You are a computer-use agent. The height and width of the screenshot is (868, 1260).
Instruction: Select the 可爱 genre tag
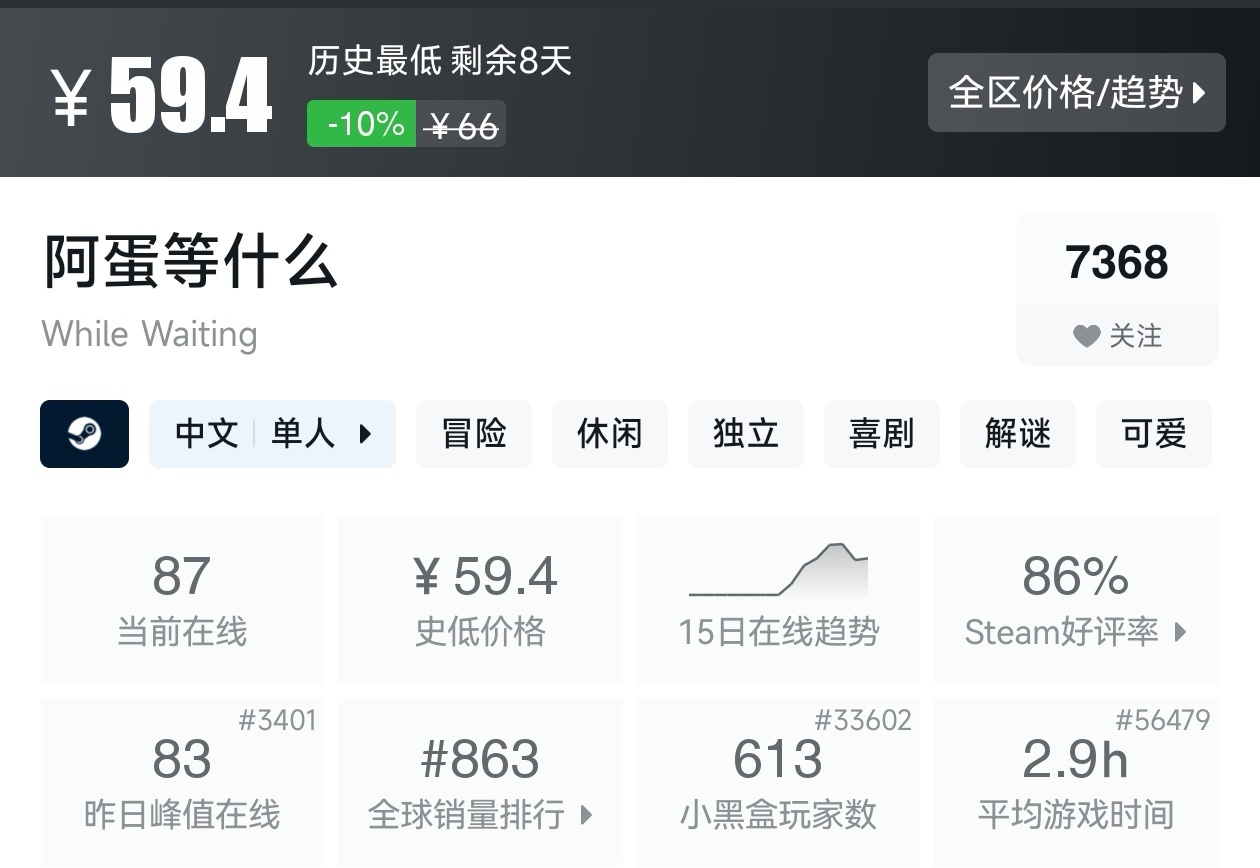pos(1153,434)
